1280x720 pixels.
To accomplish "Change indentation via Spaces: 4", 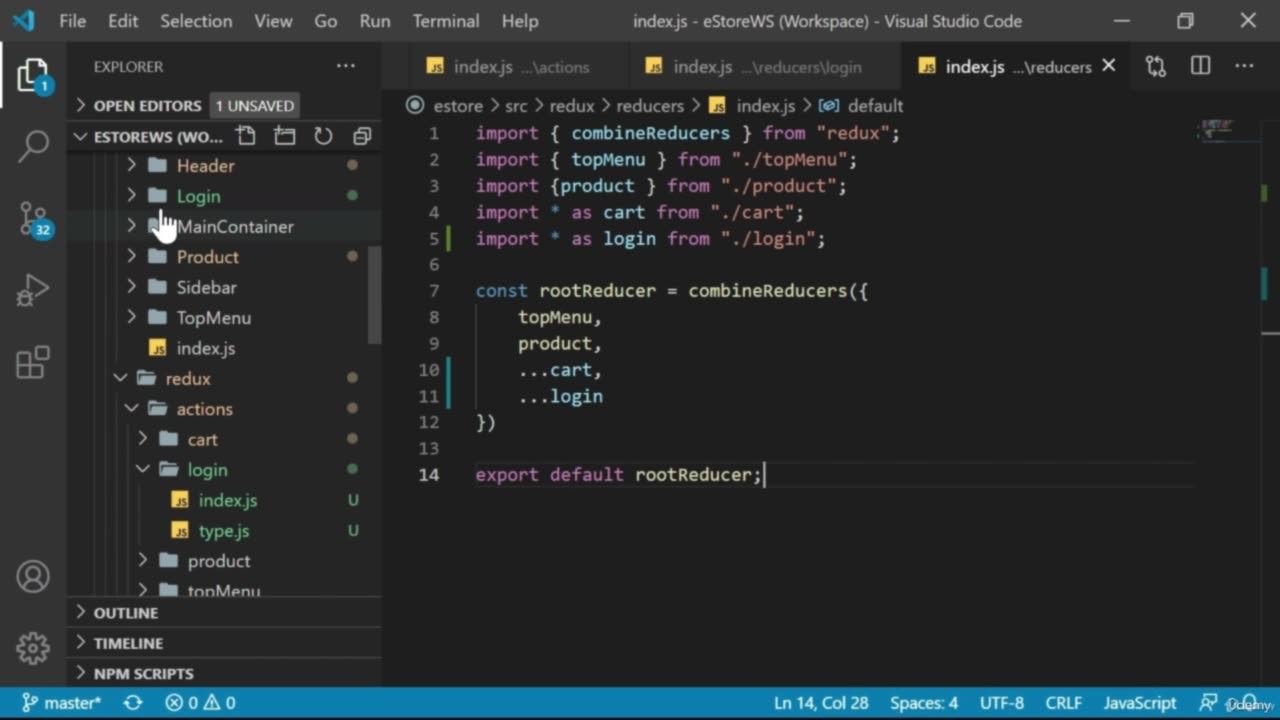I will coord(924,703).
